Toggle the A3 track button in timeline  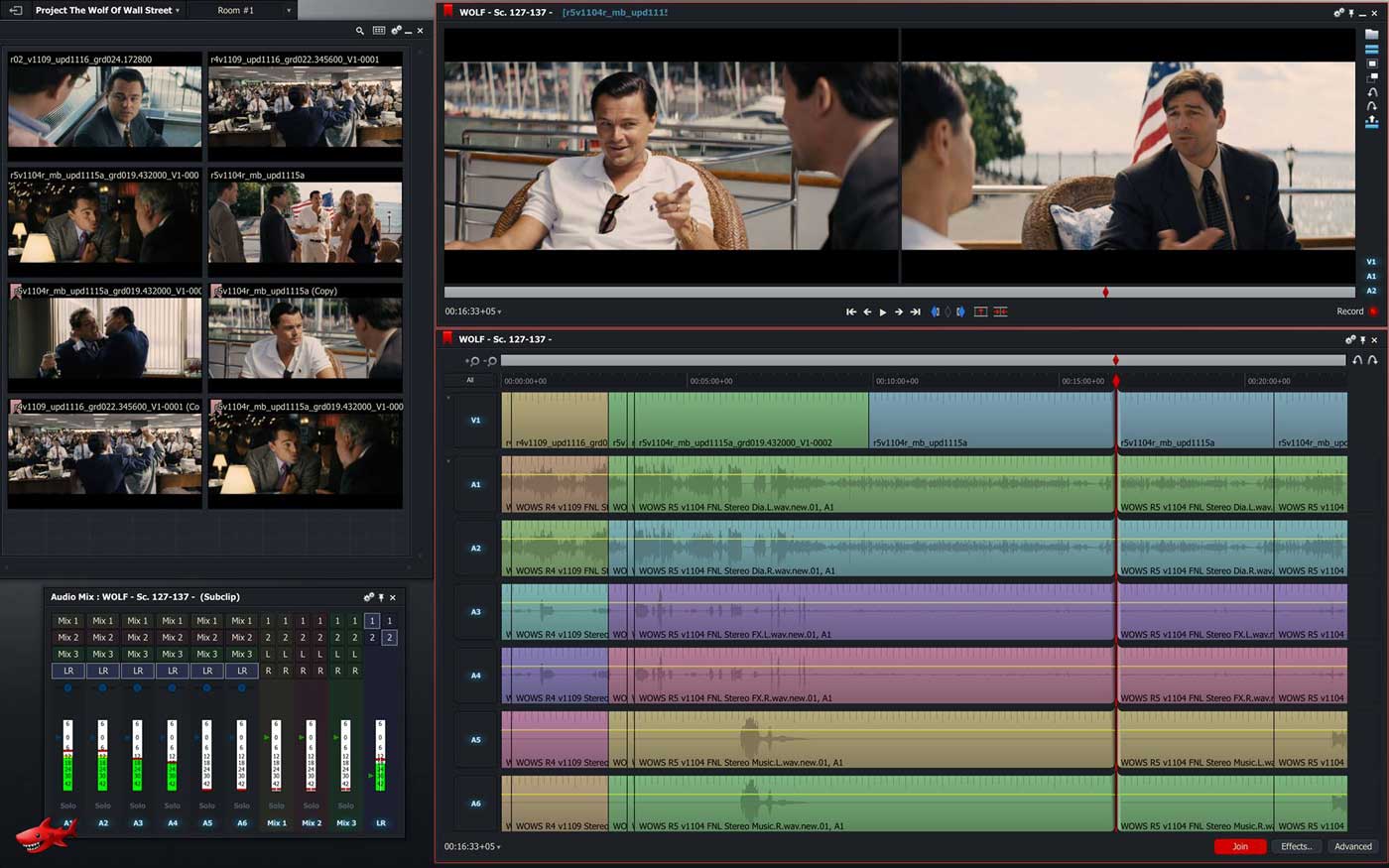coord(475,612)
